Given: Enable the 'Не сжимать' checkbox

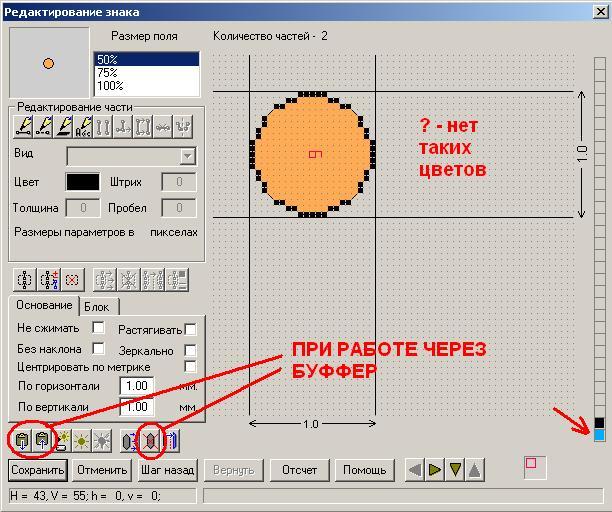Looking at the screenshot, I should tap(98, 328).
